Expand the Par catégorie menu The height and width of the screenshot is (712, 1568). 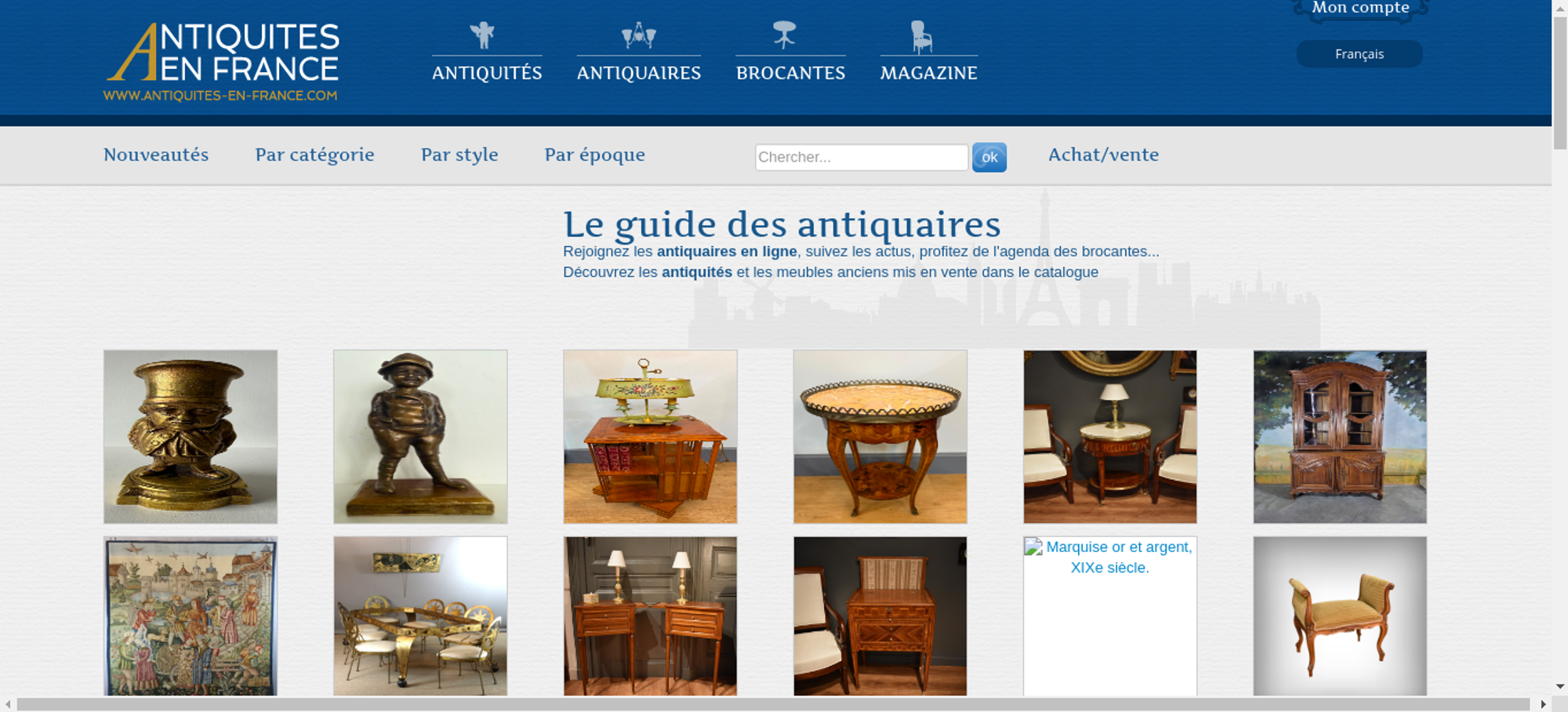coord(314,154)
